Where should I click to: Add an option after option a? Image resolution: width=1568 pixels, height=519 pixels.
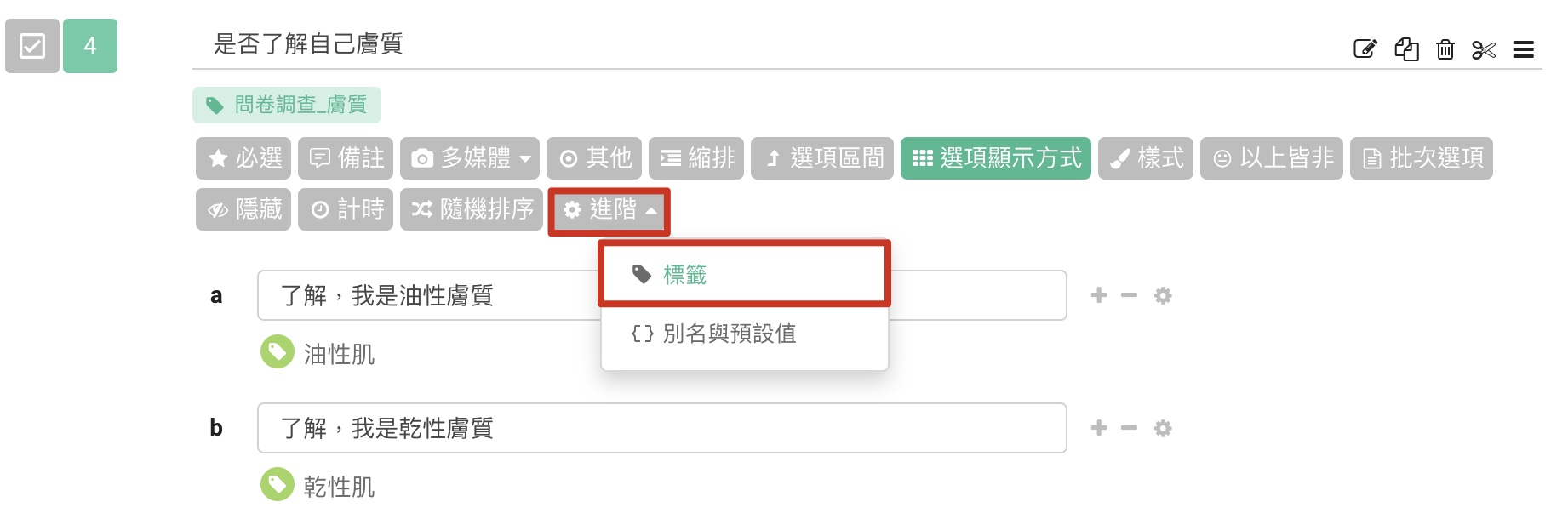point(1099,295)
